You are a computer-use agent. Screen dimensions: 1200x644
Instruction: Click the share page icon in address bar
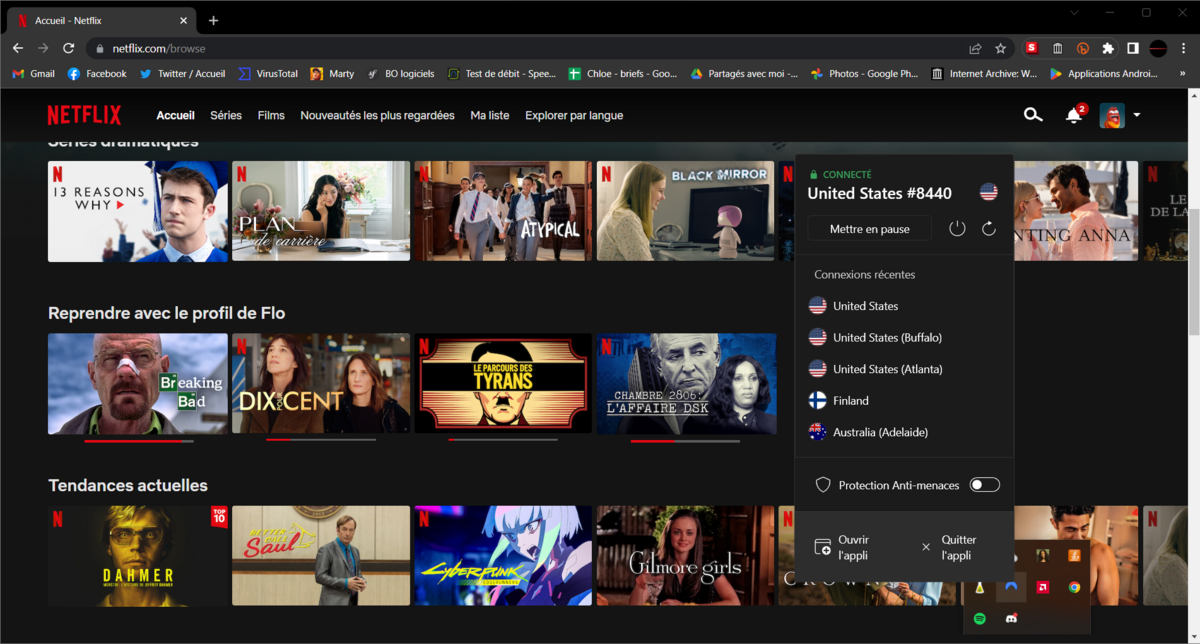(x=975, y=48)
